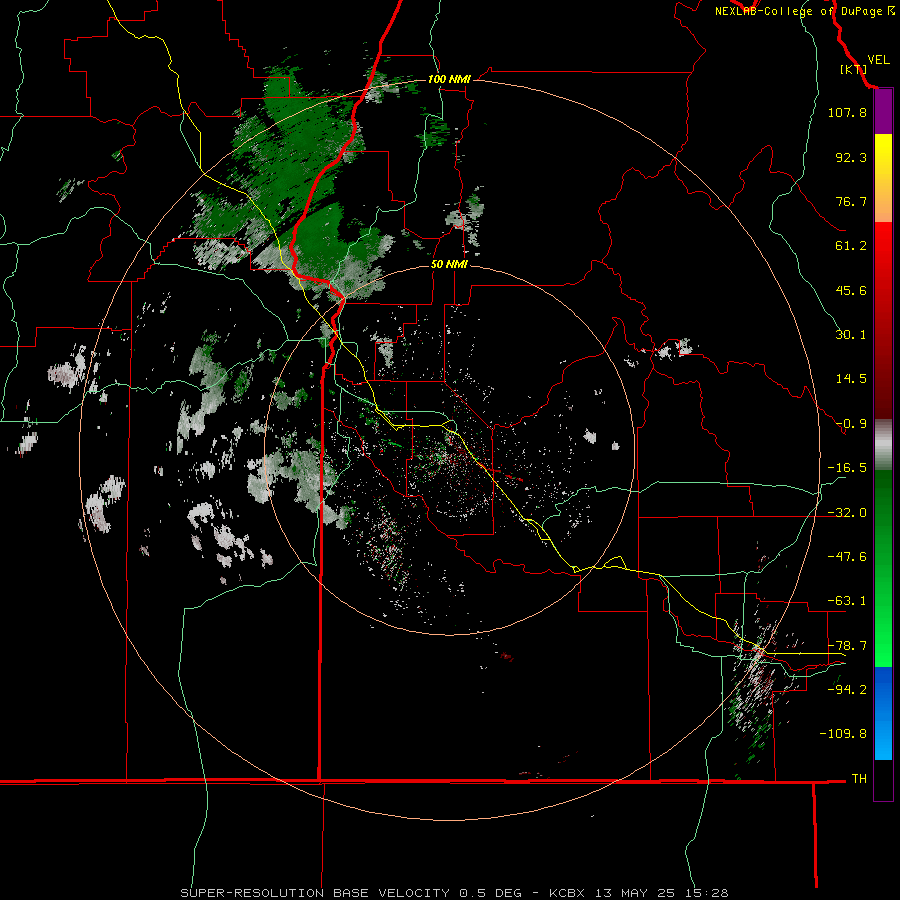Click the -94.2 velocity scale value
Viewport: 900px width, 900px height.
[x=847, y=690]
